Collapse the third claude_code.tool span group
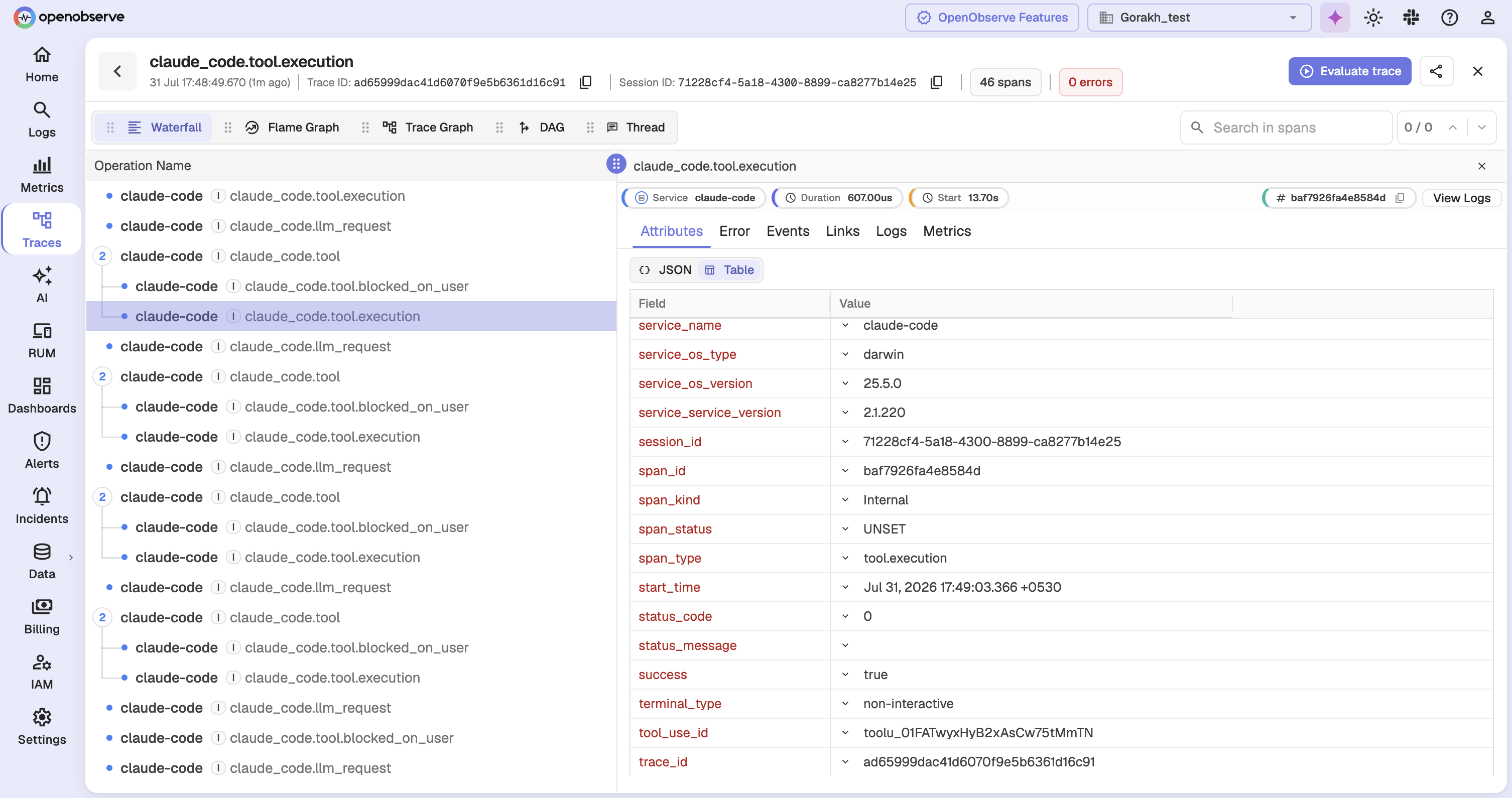 point(102,497)
